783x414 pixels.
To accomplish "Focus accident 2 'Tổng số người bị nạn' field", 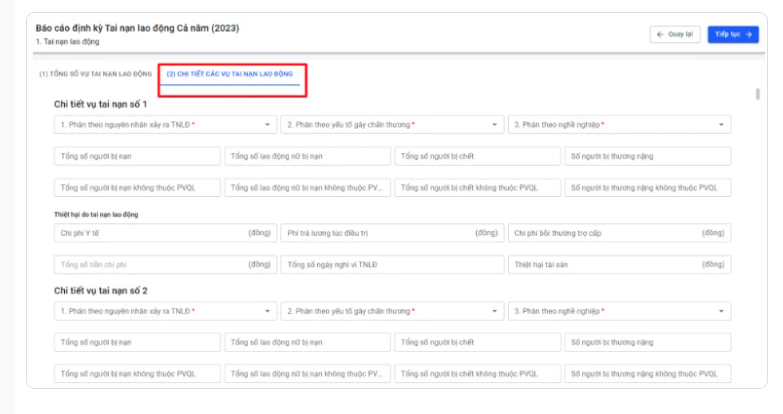I will coord(137,343).
